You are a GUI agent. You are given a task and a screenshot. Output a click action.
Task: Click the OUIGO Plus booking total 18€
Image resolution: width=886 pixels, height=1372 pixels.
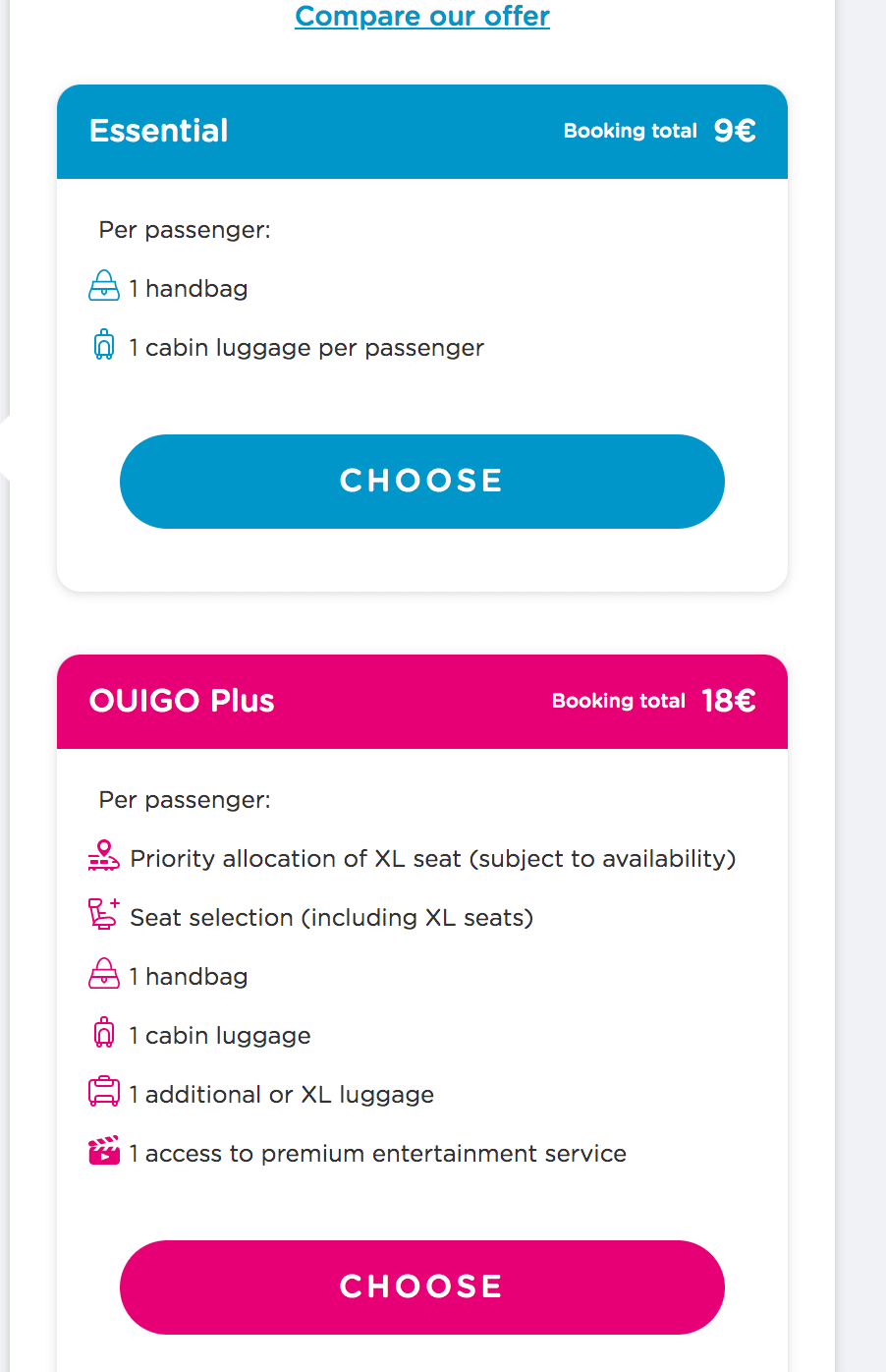[729, 701]
